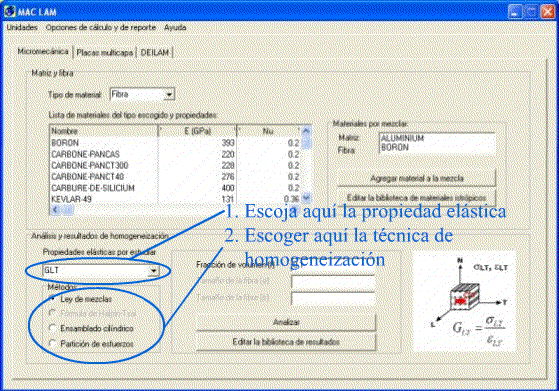This screenshot has height=391, width=559.
Task: Click the Nombre column header
Action: [x=104, y=131]
